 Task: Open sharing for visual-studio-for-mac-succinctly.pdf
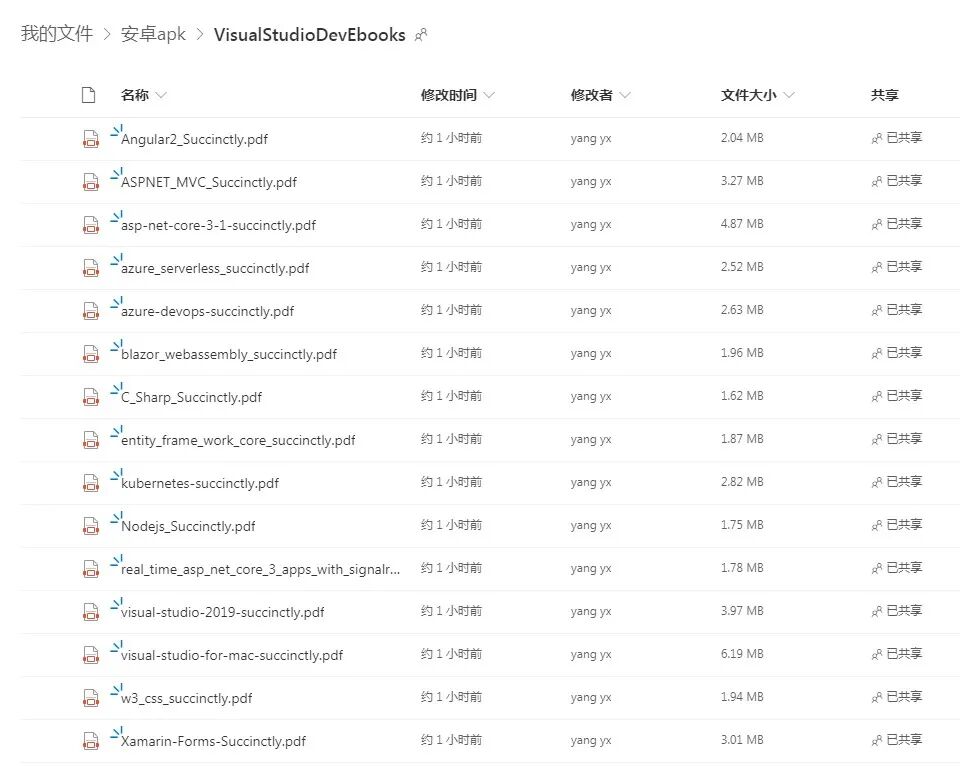897,653
